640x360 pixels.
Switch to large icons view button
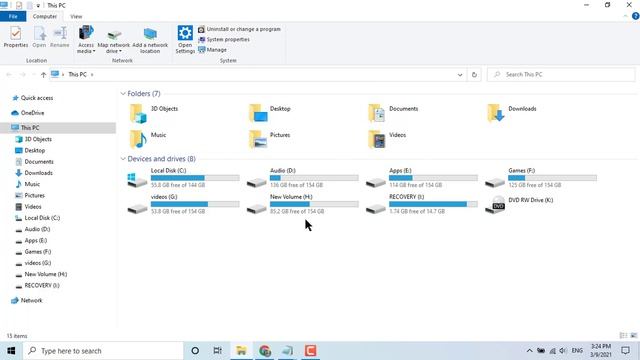point(634,336)
